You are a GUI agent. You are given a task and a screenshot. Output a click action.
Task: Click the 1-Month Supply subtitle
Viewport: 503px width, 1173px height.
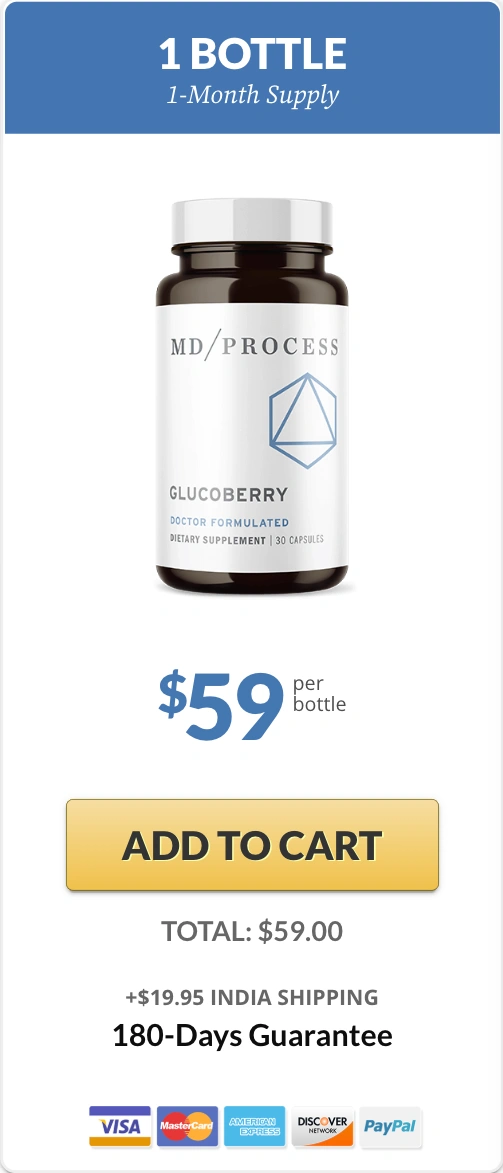click(x=252, y=95)
